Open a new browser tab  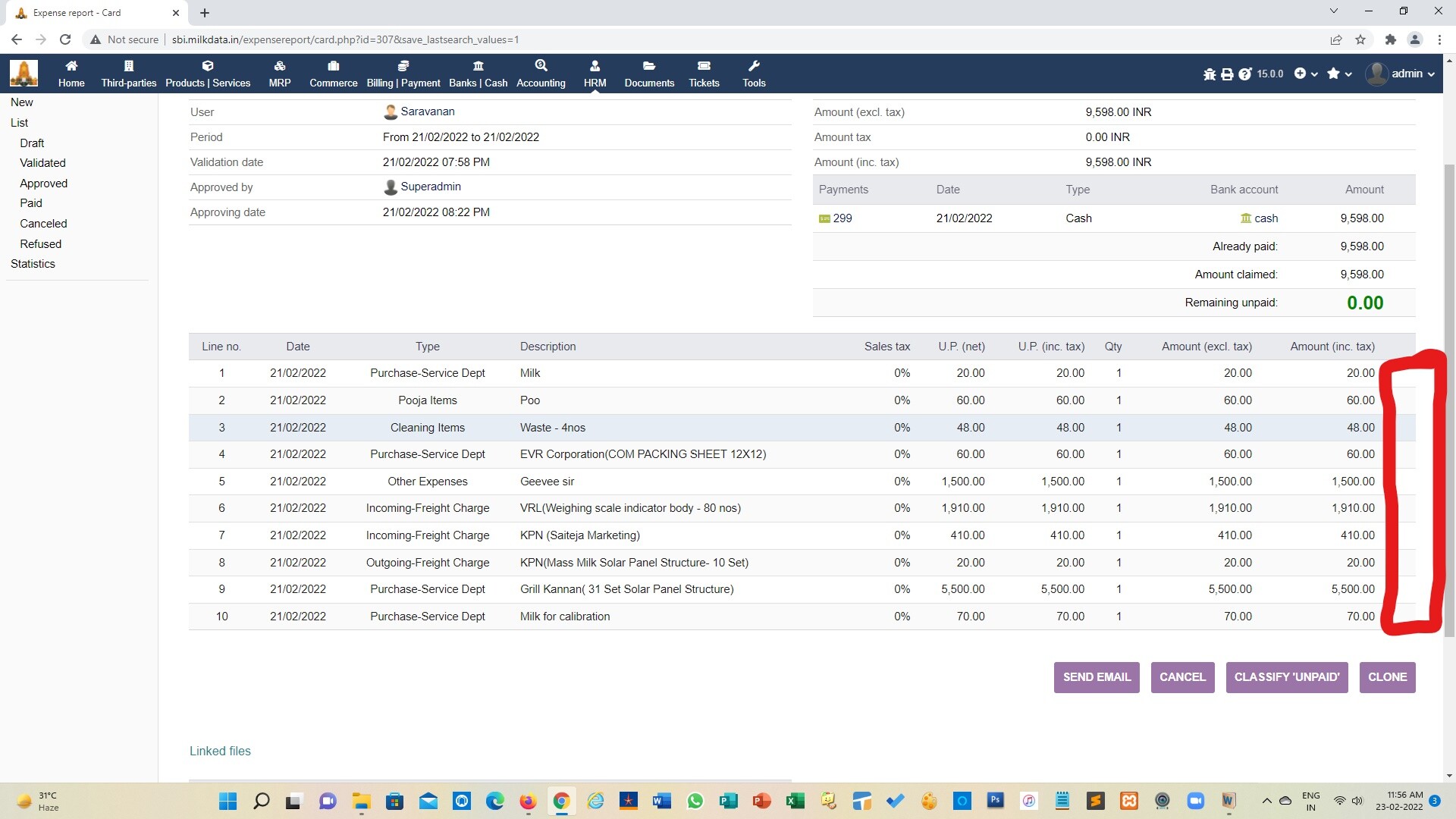(205, 12)
